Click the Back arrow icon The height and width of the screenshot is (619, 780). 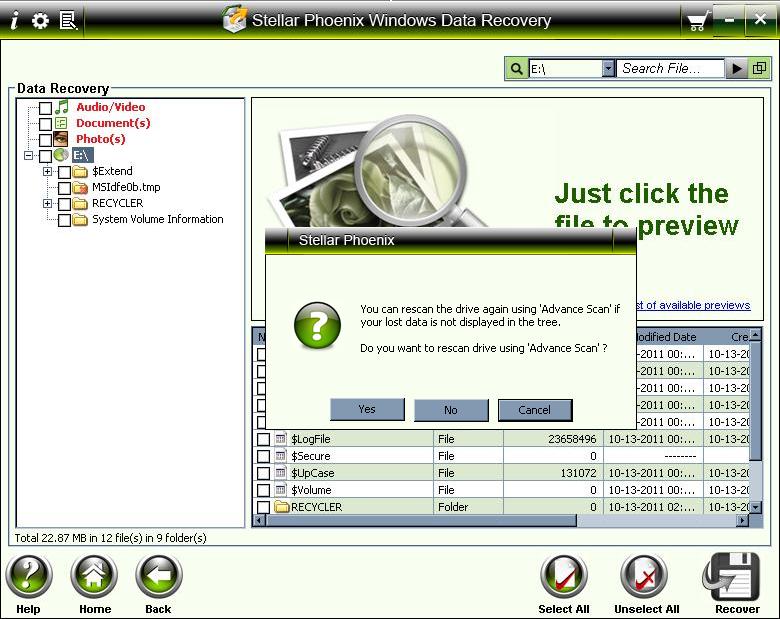point(159,576)
